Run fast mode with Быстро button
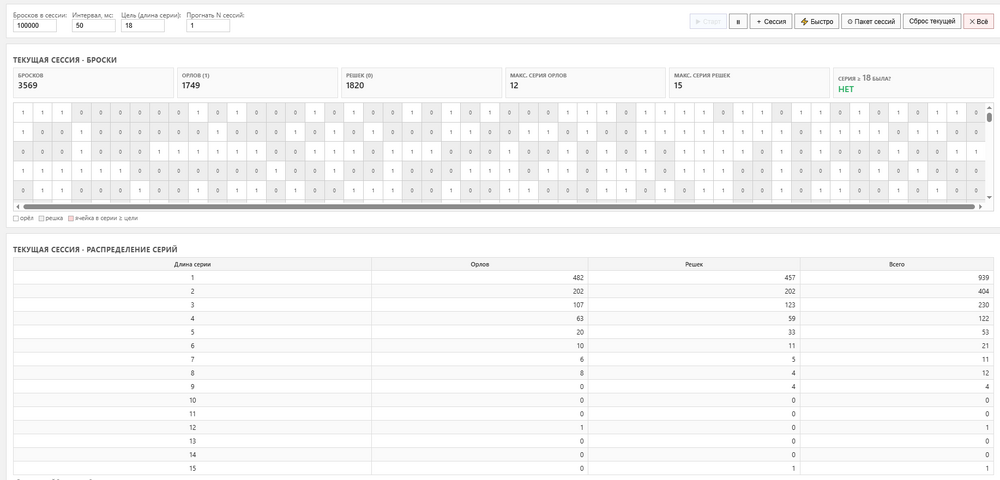This screenshot has height=480, width=1000. [816, 21]
